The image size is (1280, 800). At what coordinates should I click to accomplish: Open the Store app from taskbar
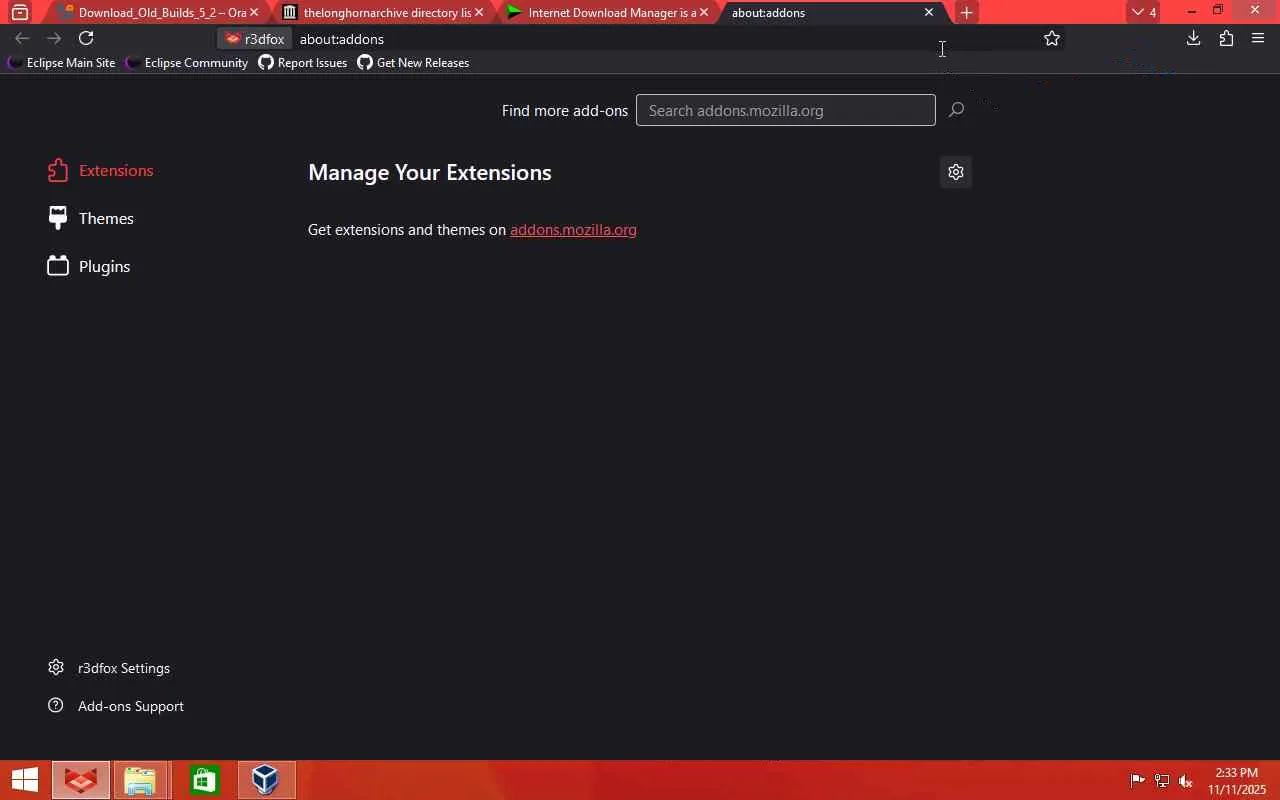point(204,780)
